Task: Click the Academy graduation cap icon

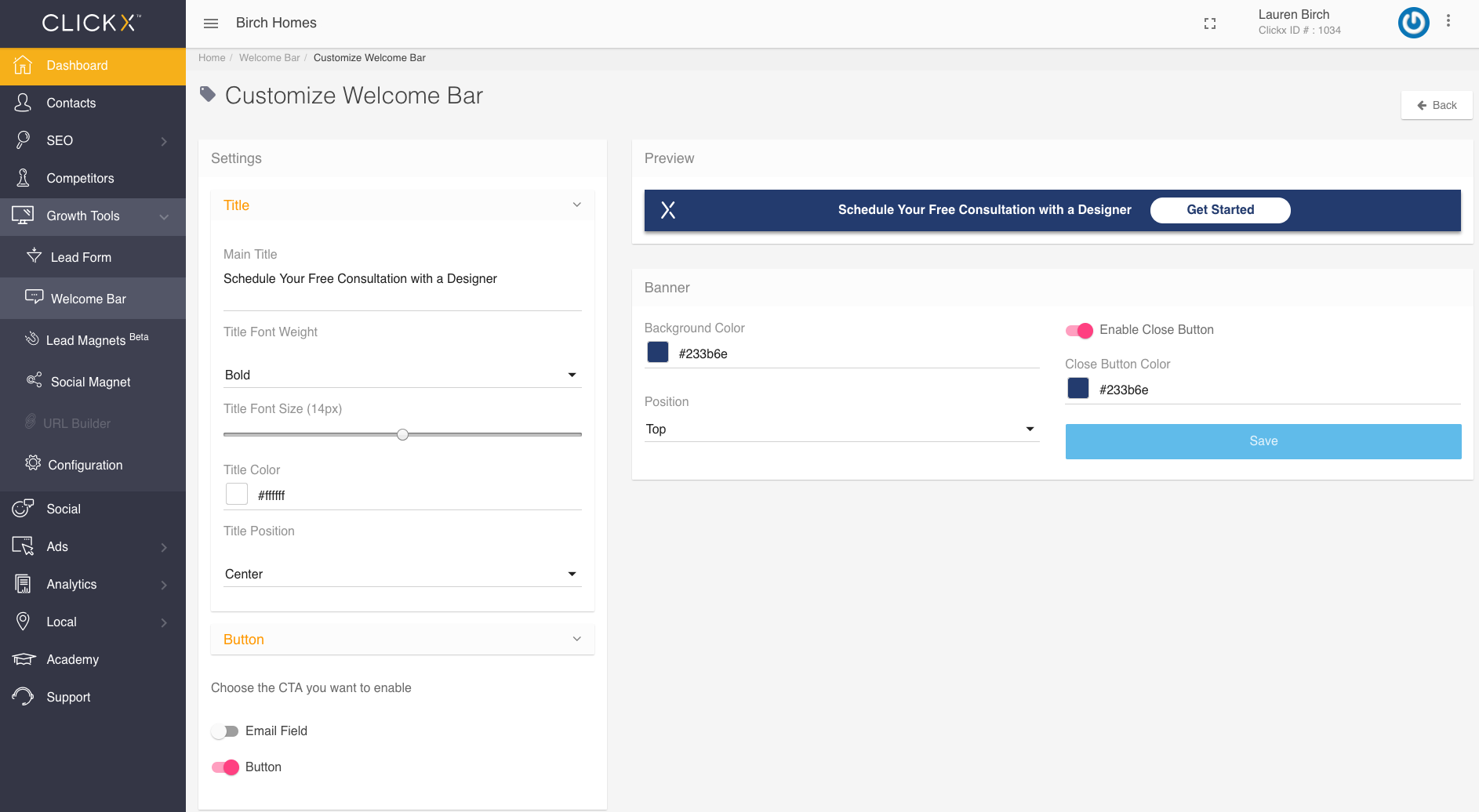Action: 24,659
